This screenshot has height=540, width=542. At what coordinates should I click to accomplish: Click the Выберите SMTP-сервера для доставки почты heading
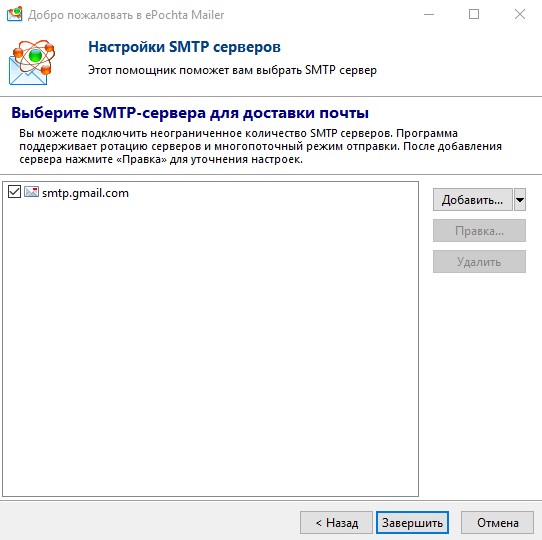[x=190, y=113]
